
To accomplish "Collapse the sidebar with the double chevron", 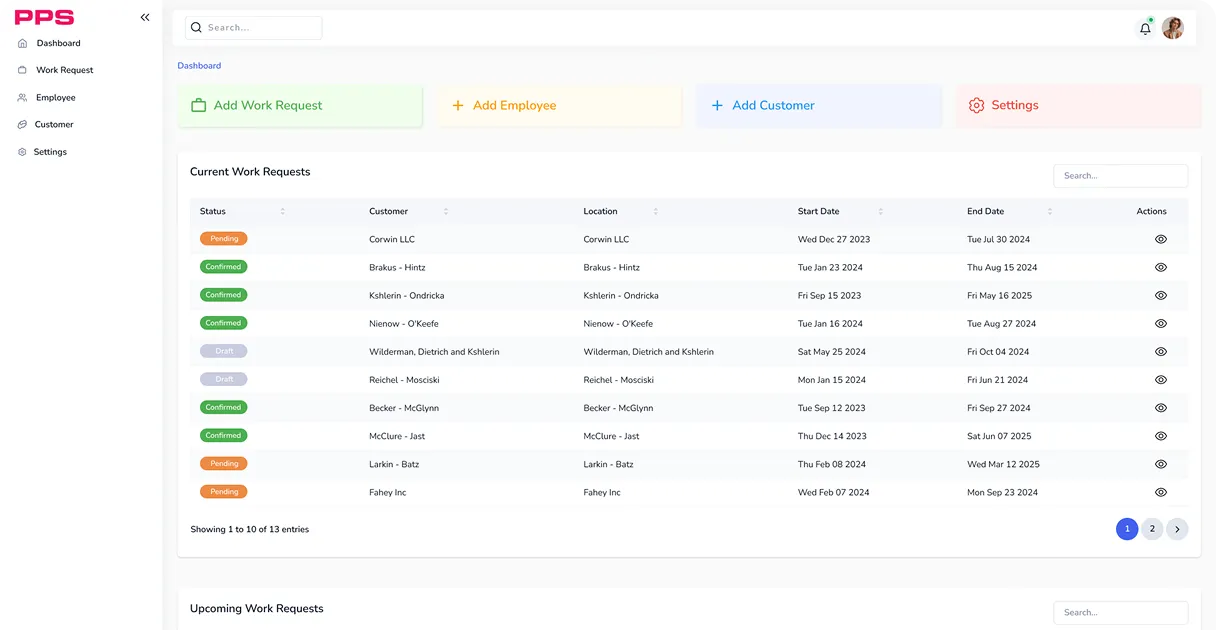I will click(145, 17).
